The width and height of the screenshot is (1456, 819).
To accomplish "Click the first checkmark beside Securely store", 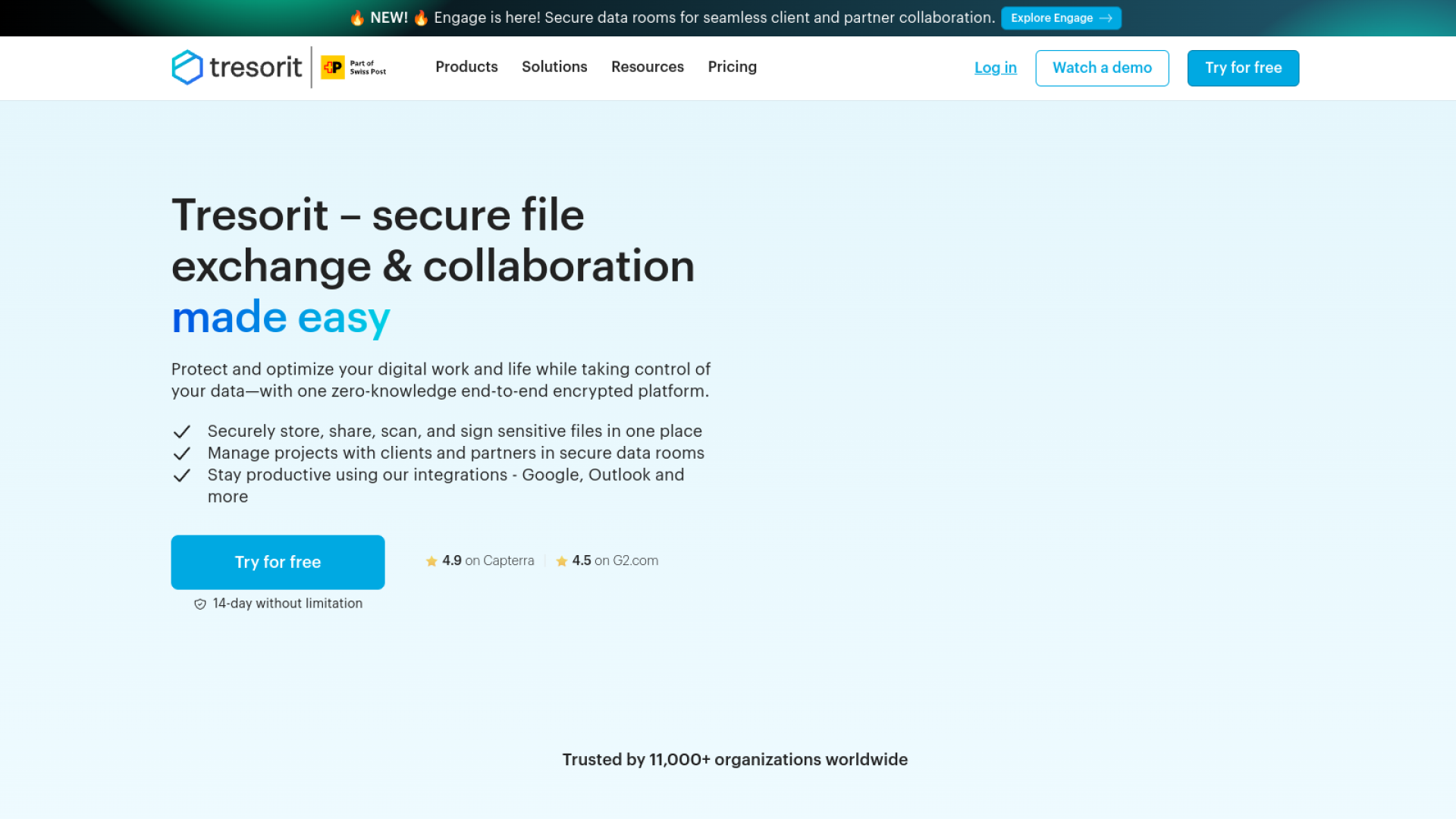I will coord(182,432).
